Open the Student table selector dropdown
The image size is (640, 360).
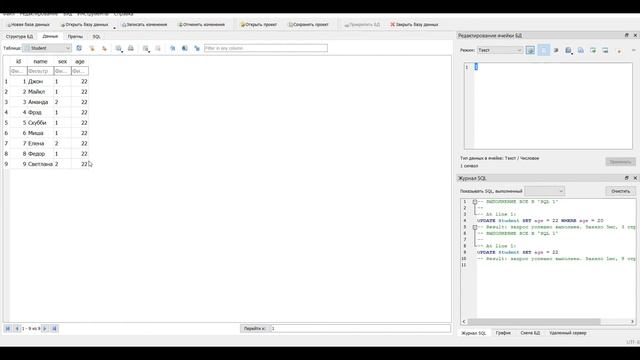tap(47, 48)
